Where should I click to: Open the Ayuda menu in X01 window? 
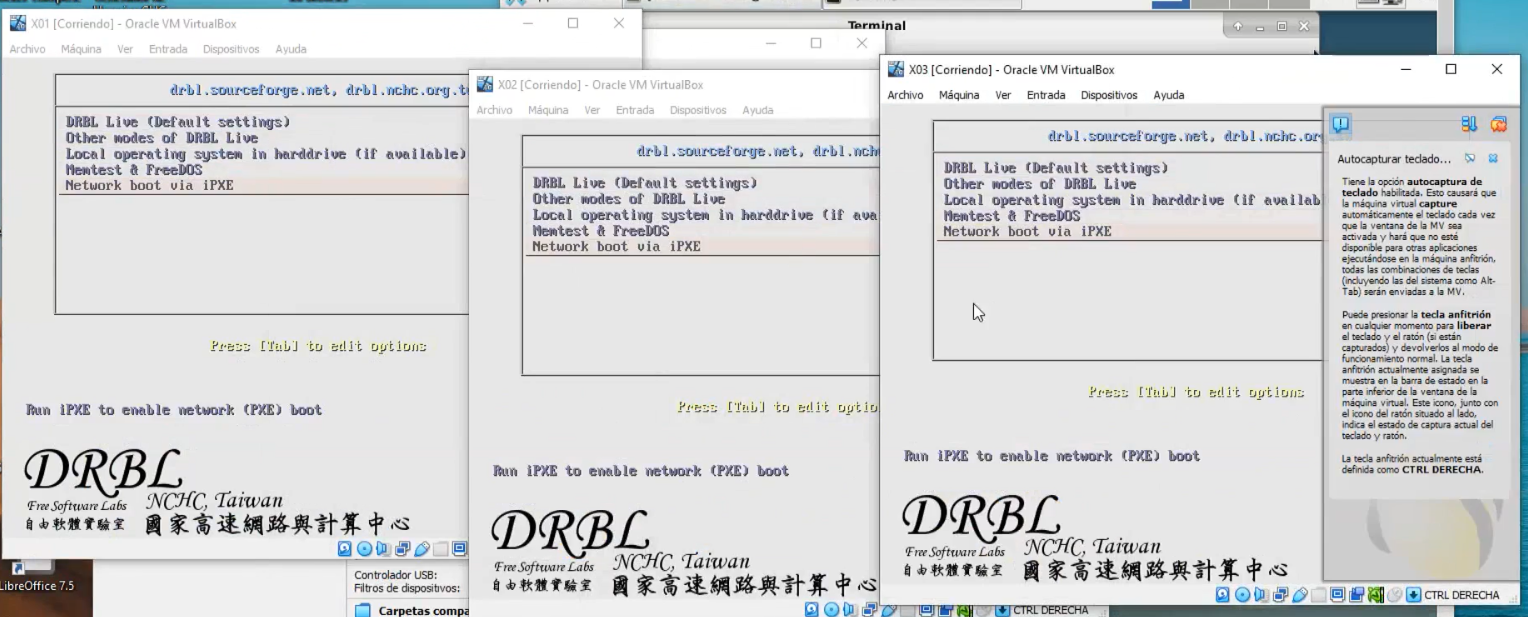(291, 49)
